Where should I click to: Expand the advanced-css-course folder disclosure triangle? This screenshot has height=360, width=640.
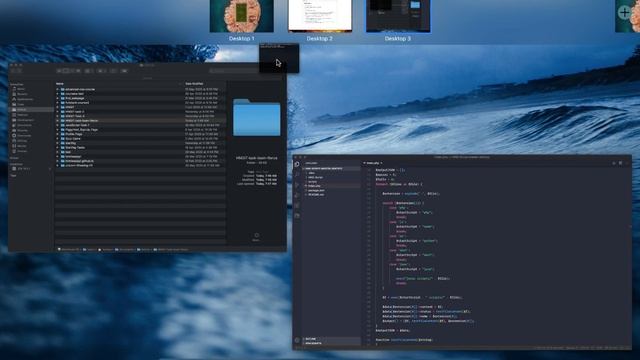click(x=58, y=89)
